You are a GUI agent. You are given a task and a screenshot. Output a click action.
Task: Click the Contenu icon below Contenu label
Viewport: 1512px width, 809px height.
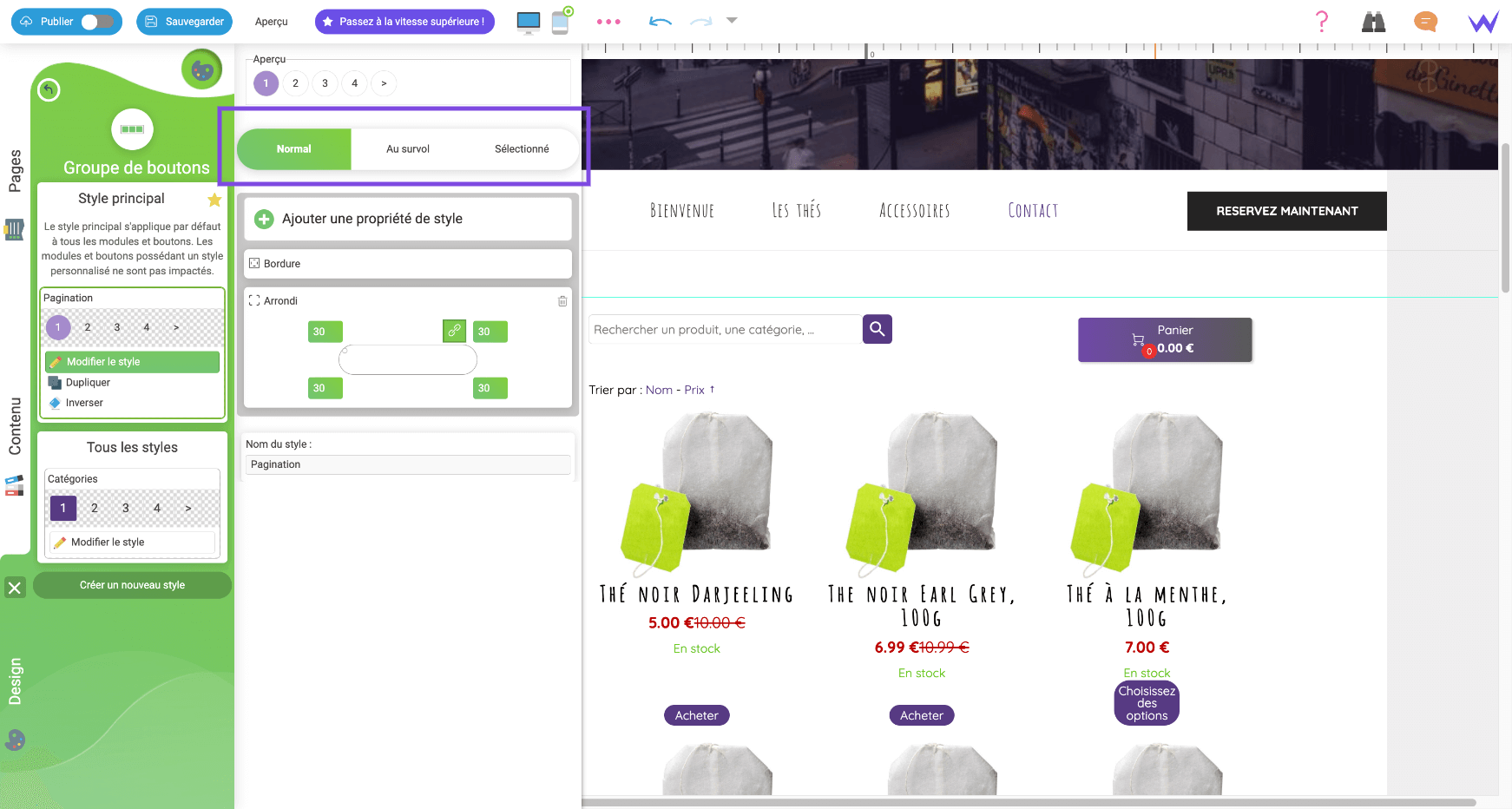[14, 485]
